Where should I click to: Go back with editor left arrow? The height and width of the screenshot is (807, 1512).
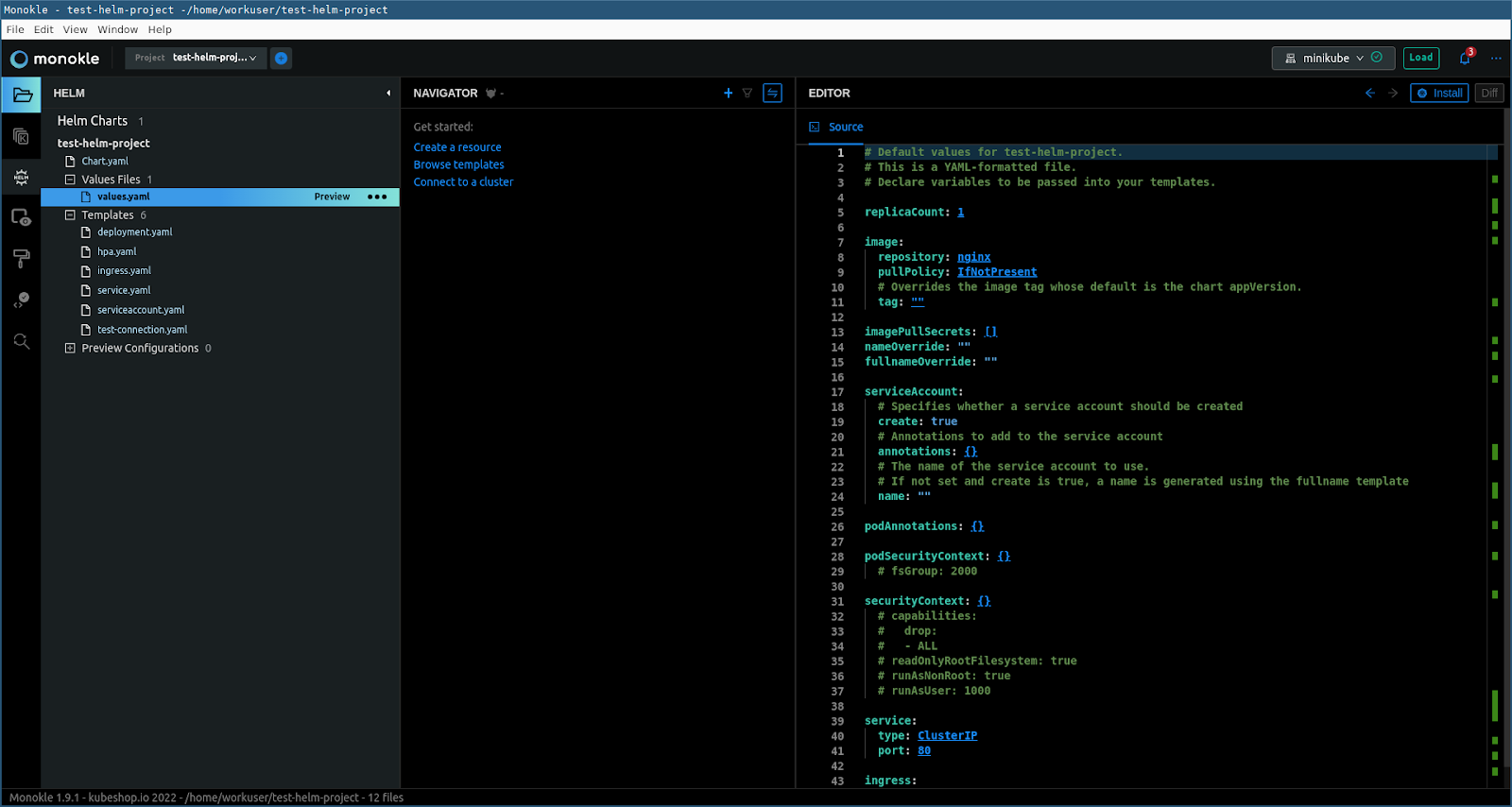click(1369, 93)
